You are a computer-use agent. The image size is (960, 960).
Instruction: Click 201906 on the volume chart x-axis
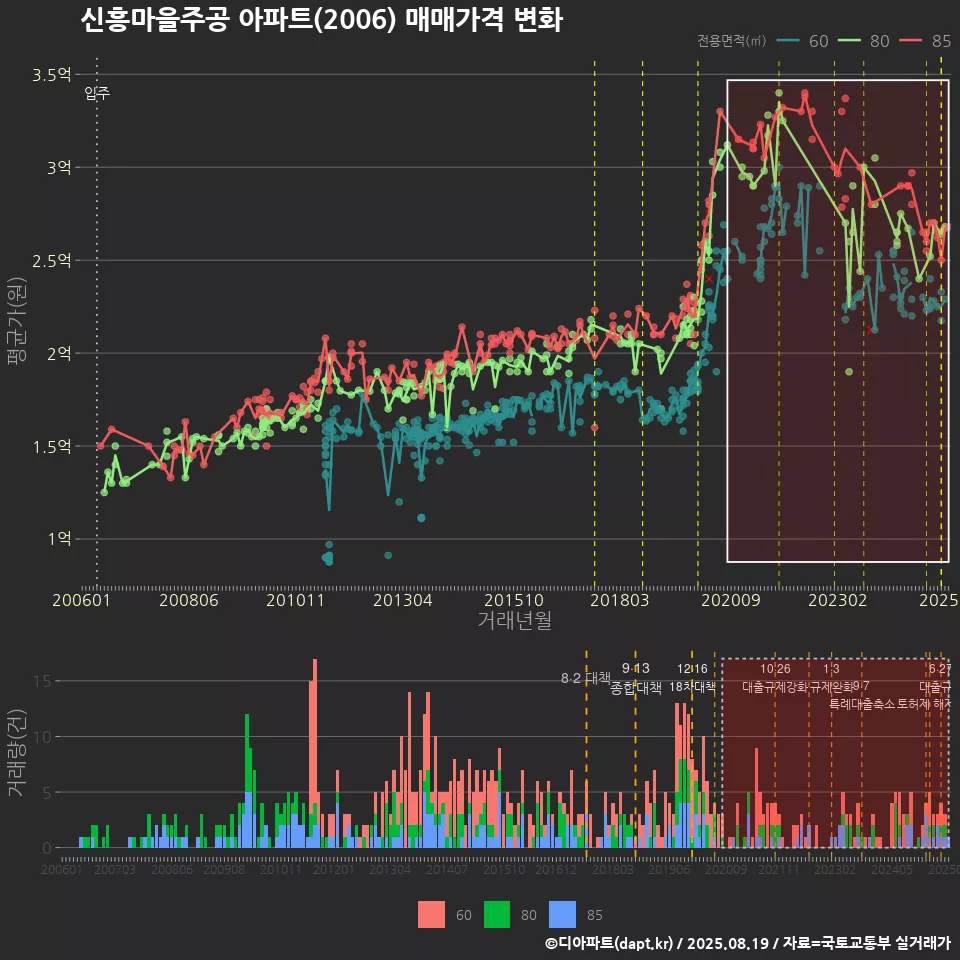[669, 869]
